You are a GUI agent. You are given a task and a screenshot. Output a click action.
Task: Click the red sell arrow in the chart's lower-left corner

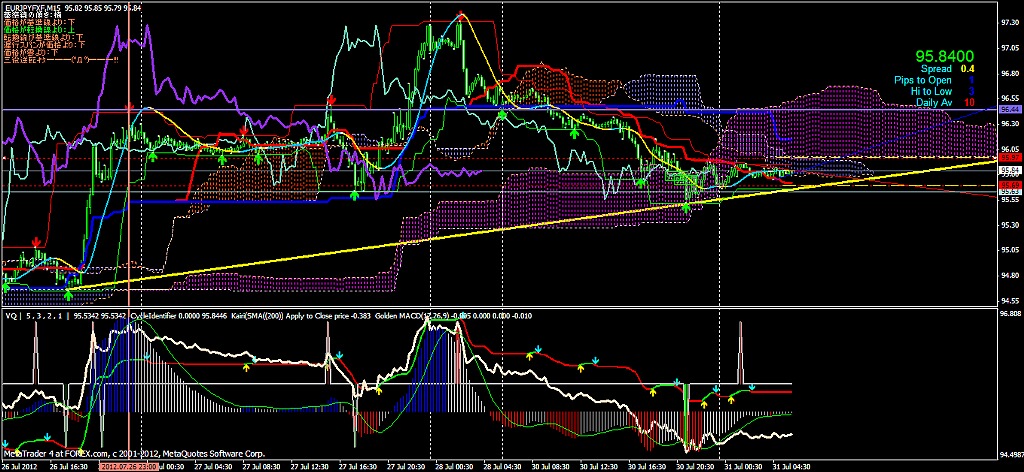37,242
